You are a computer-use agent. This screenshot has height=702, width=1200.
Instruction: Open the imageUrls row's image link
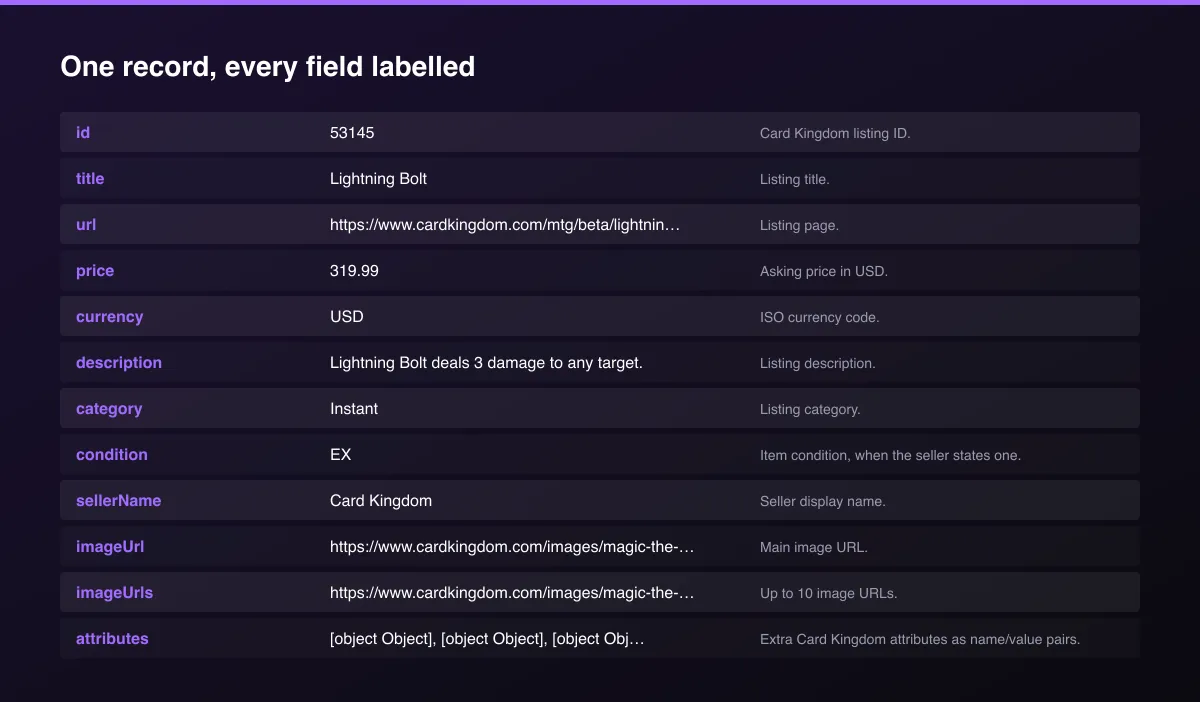pyautogui.click(x=512, y=592)
